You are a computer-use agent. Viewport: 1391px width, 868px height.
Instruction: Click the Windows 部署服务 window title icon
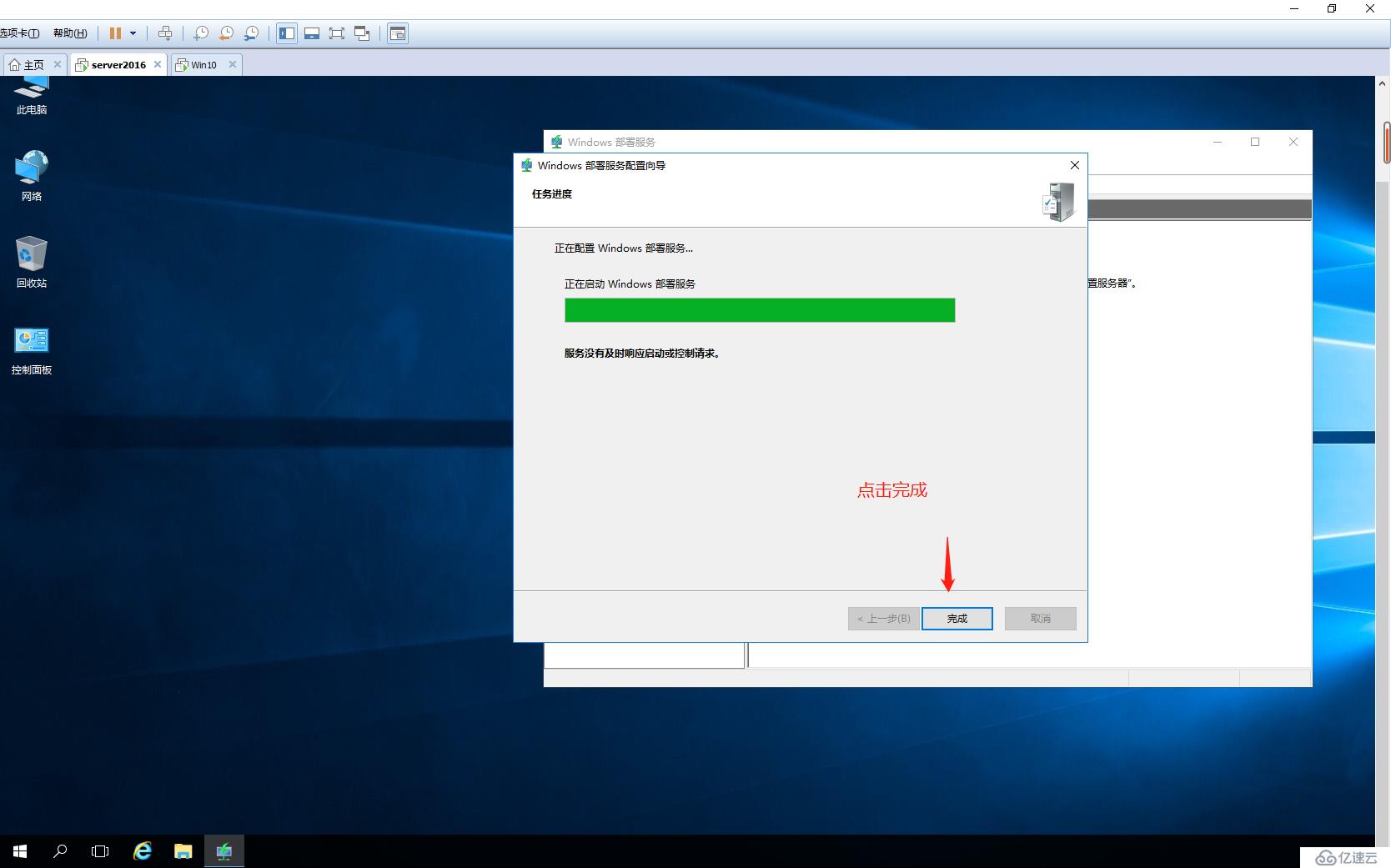[557, 142]
